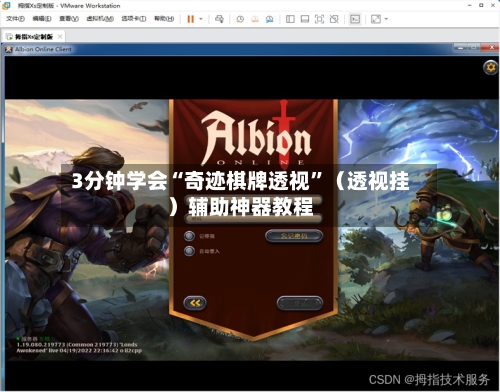Select the 拇指Xs定制版 VM tab
500x392 pixels.
pyautogui.click(x=33, y=36)
